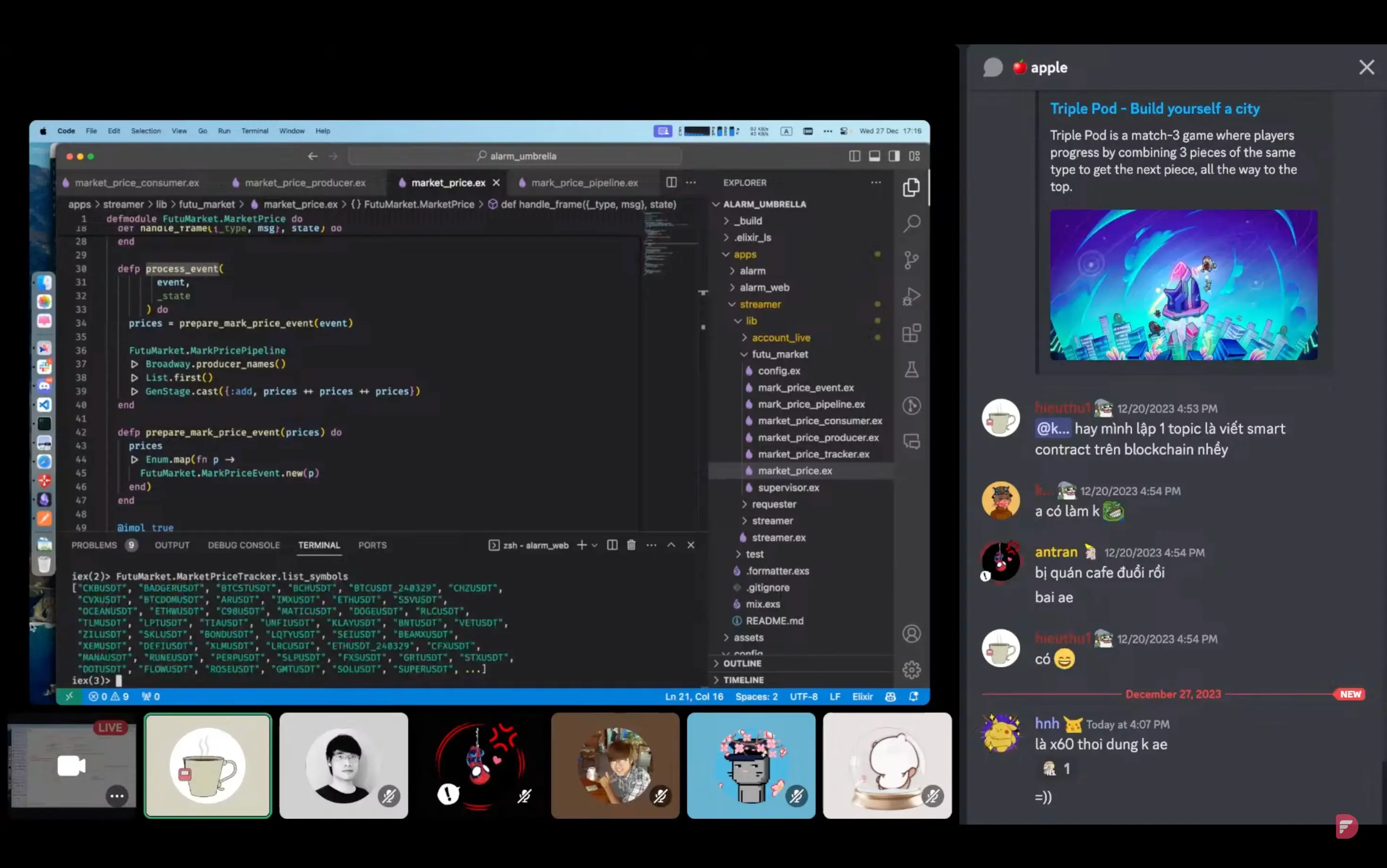Open stream options on the LIVE tile
This screenshot has height=868, width=1387.
point(117,796)
